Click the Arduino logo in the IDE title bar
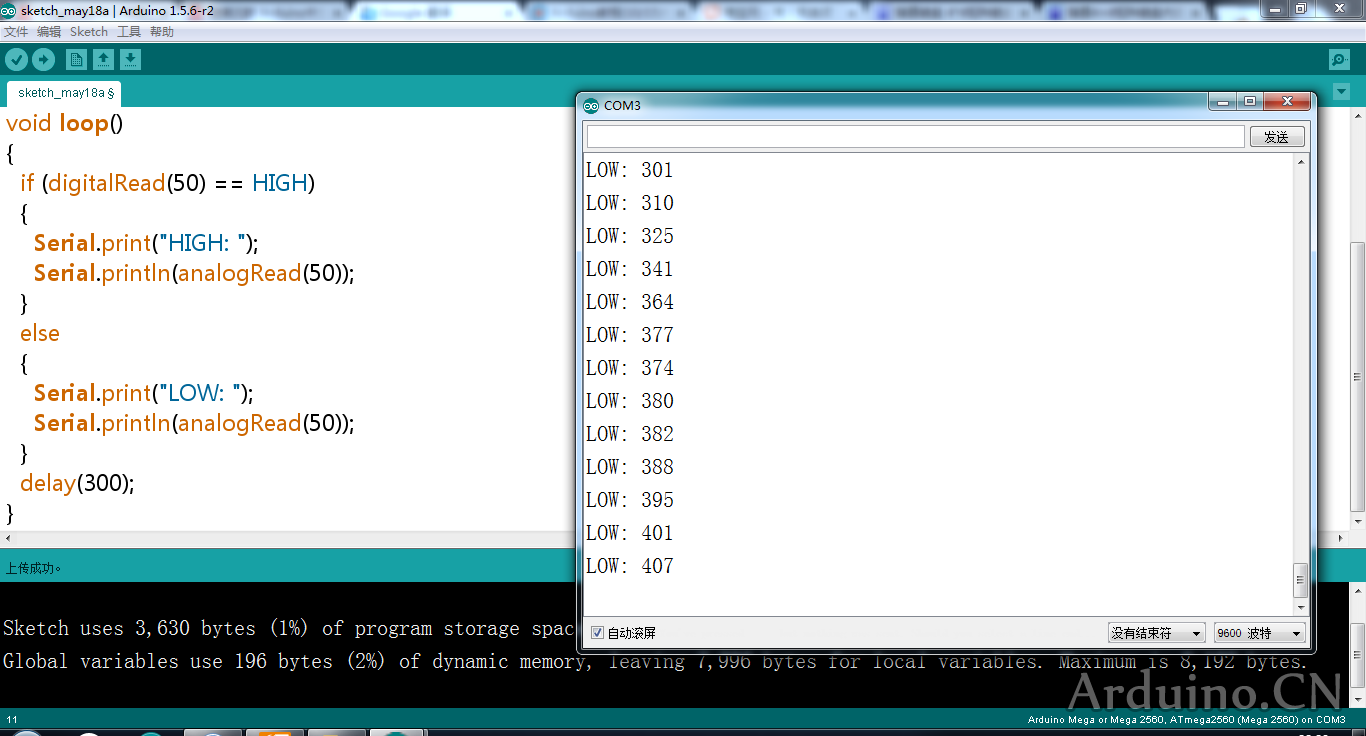Image resolution: width=1366 pixels, height=736 pixels. click(9, 10)
